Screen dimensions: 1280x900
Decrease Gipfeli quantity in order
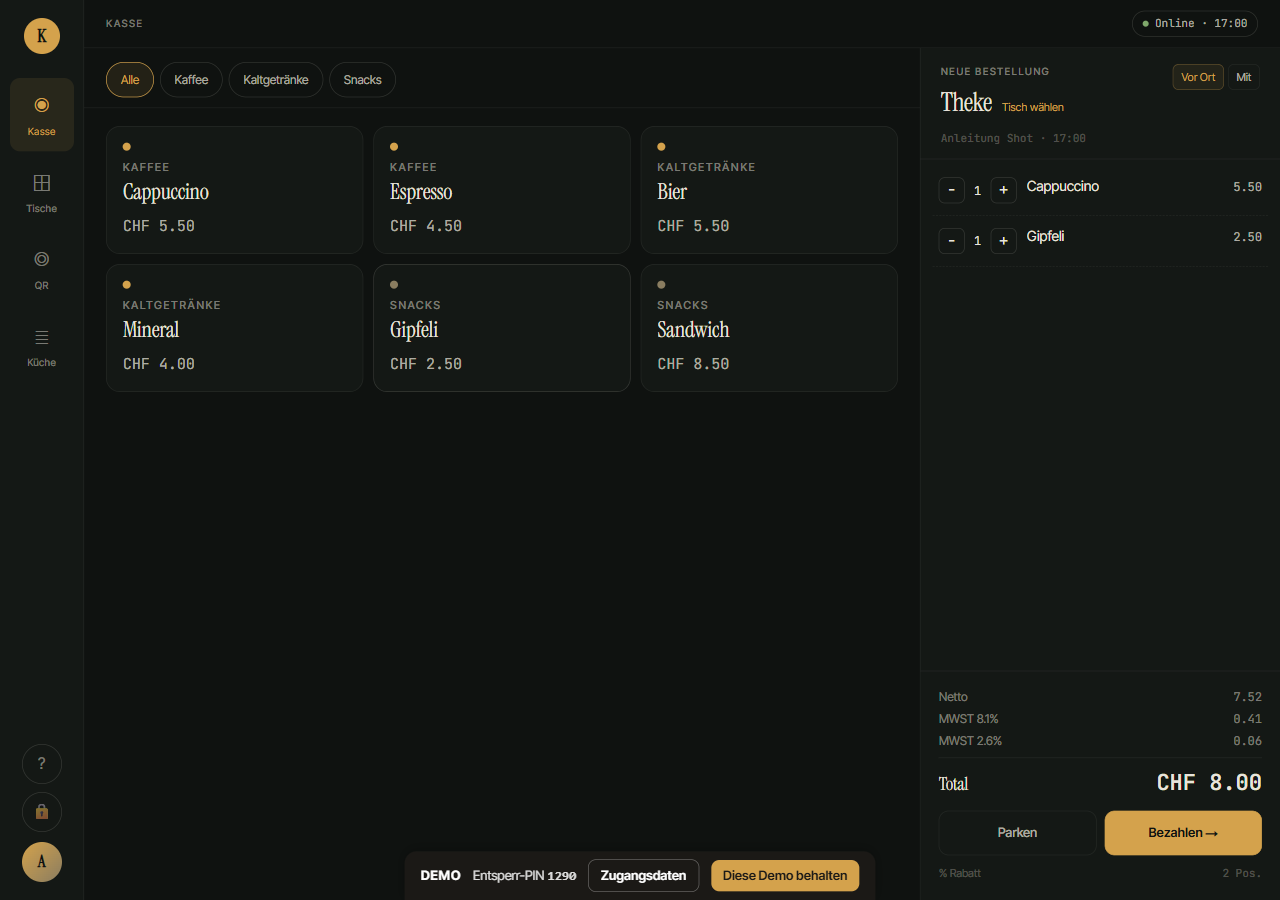(951, 241)
